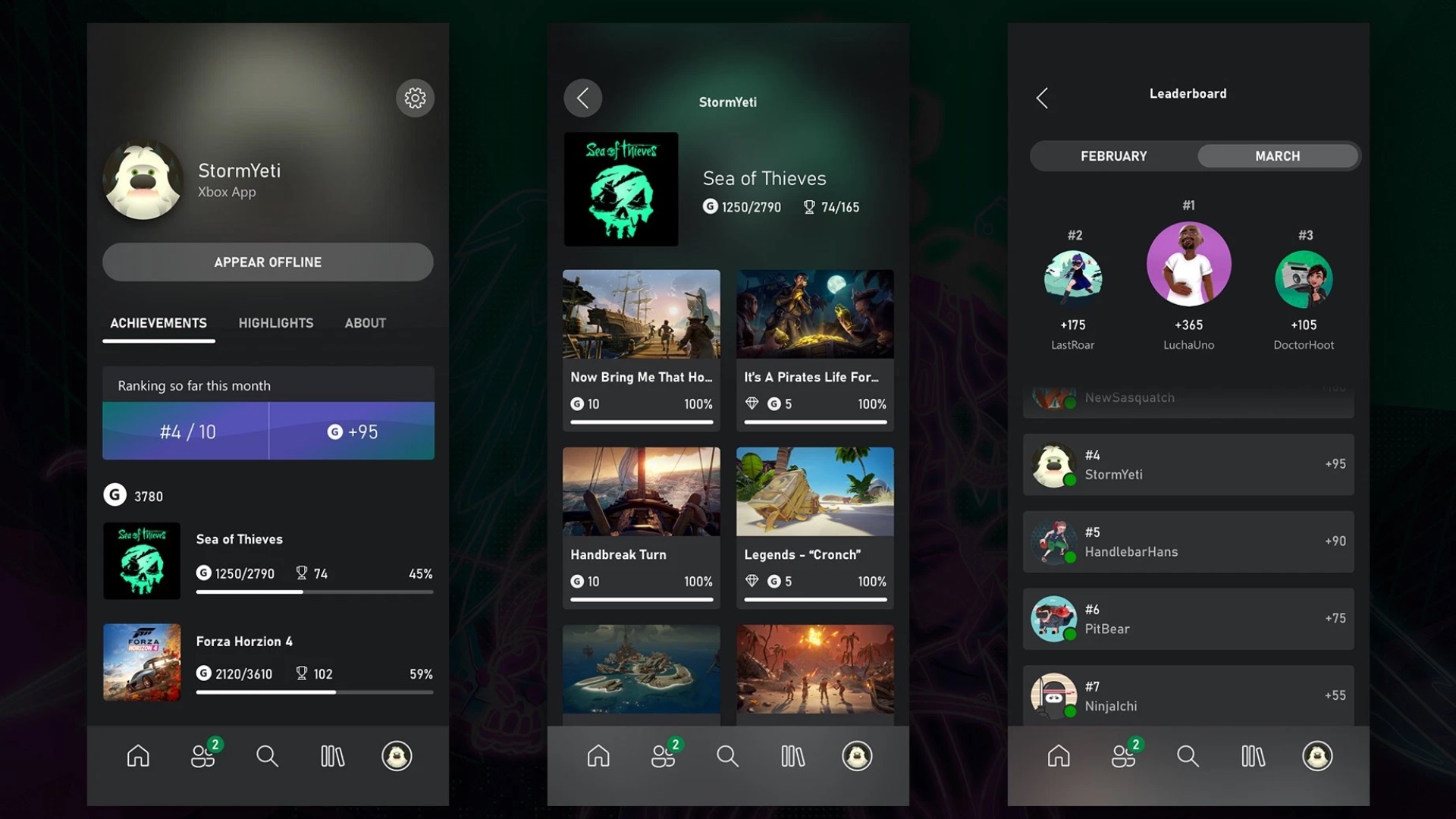Click Home icon in Leaderboard panel navigation

(x=1059, y=755)
